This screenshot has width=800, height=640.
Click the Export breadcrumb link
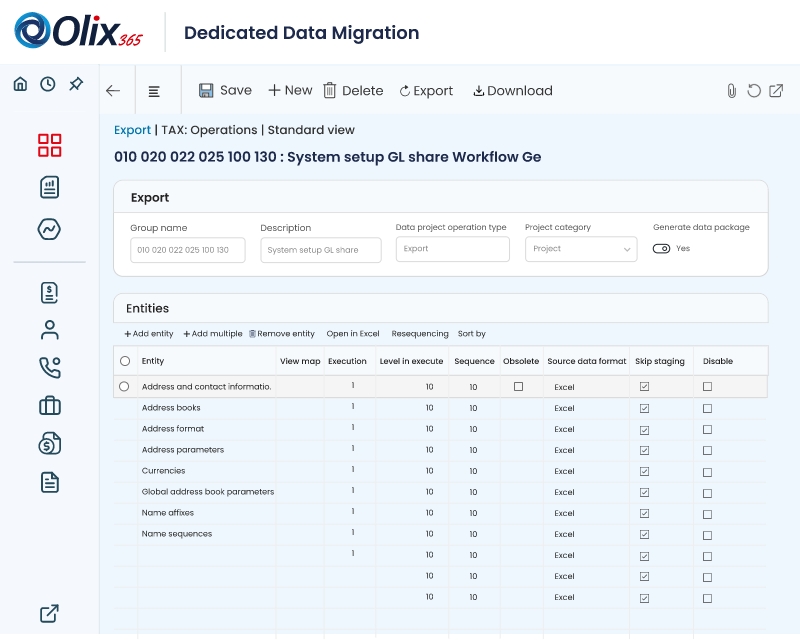[x=132, y=130]
